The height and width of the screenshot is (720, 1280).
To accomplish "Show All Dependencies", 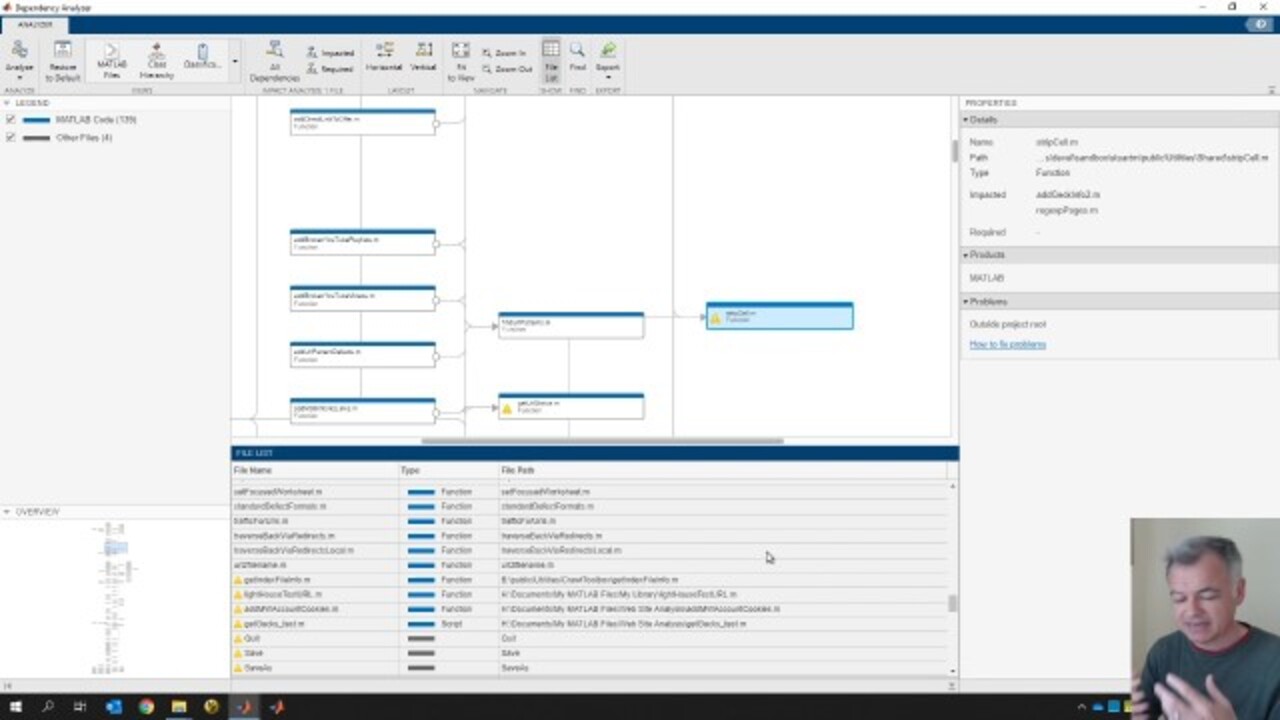I will click(274, 60).
